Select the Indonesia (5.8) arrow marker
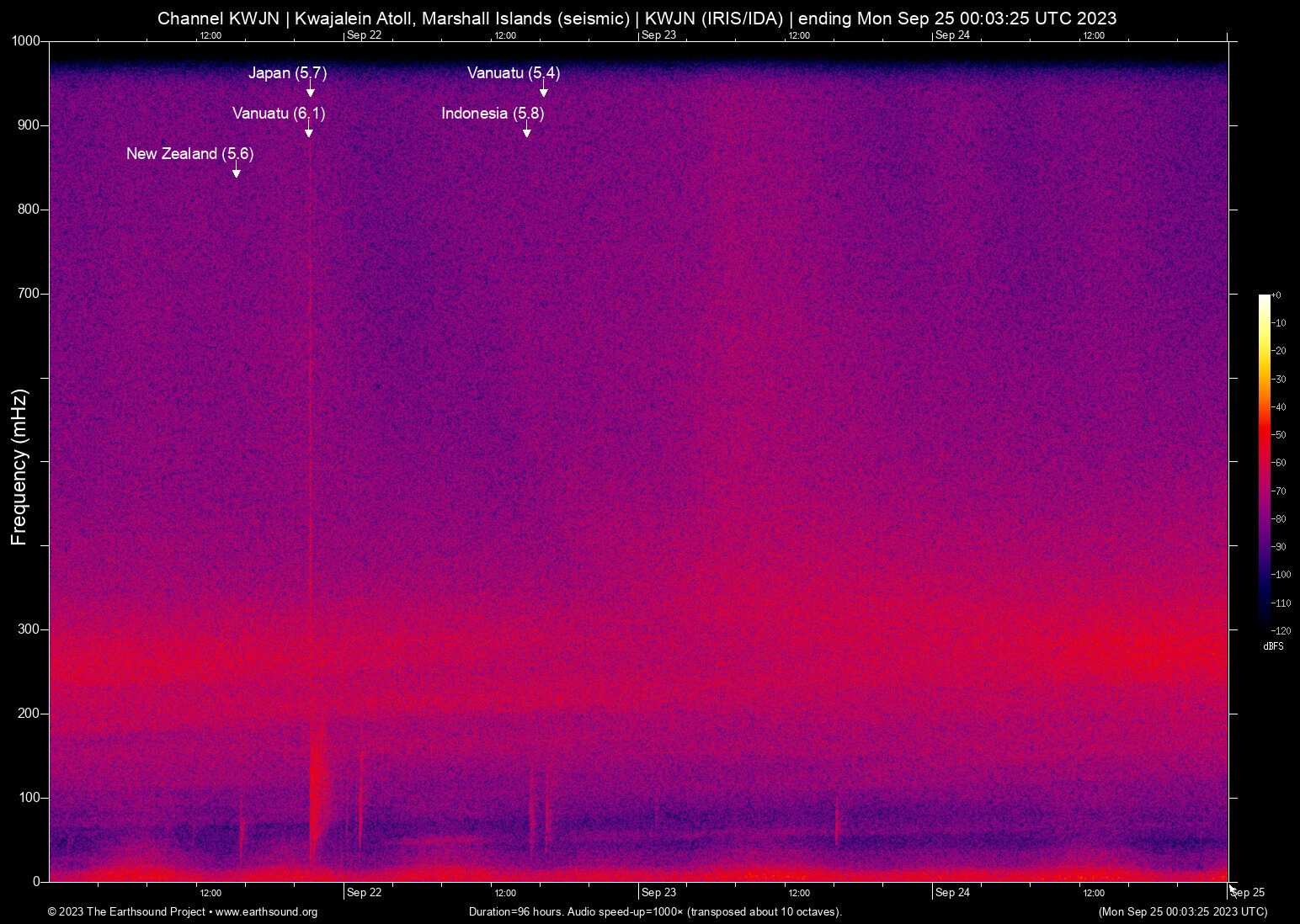Screen dimensions: 1300x924 point(527,130)
